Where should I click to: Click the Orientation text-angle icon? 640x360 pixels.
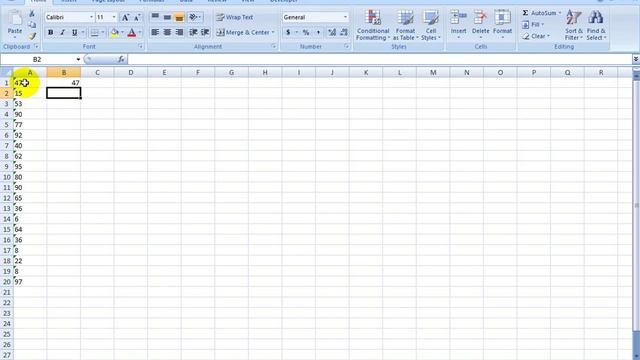(193, 17)
